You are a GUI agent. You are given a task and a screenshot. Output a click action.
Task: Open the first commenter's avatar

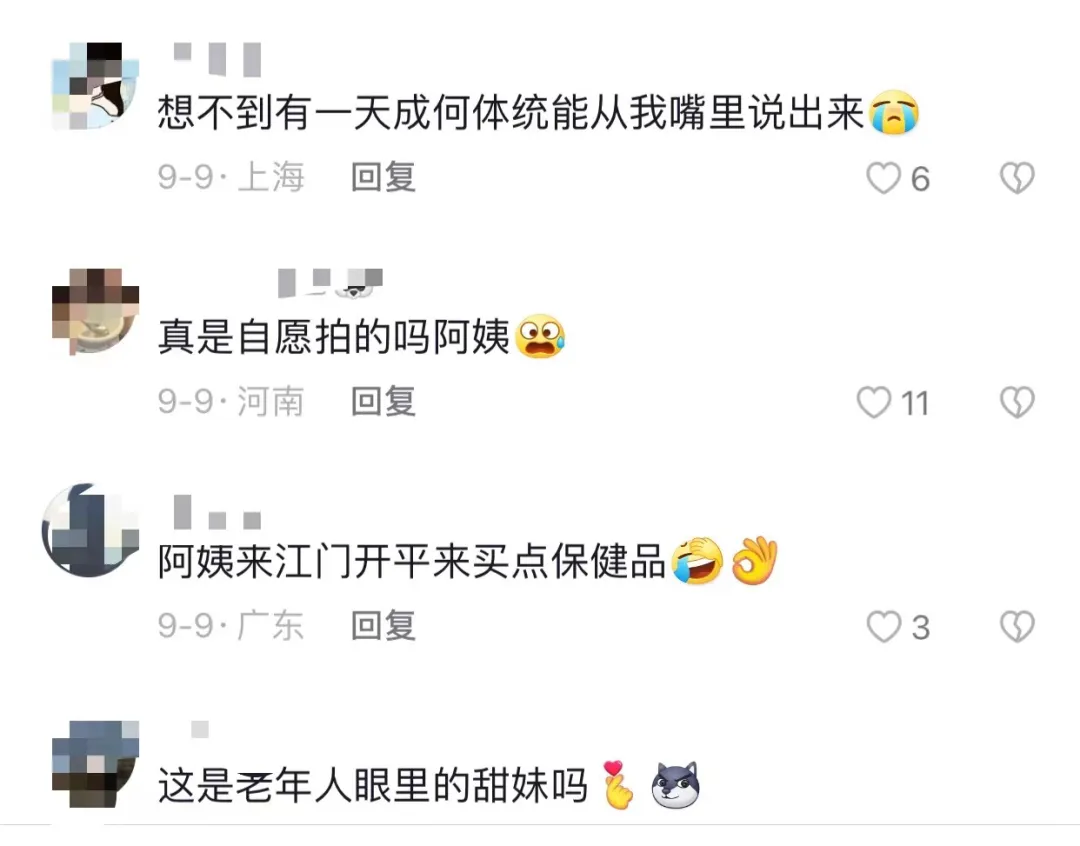pyautogui.click(x=96, y=85)
